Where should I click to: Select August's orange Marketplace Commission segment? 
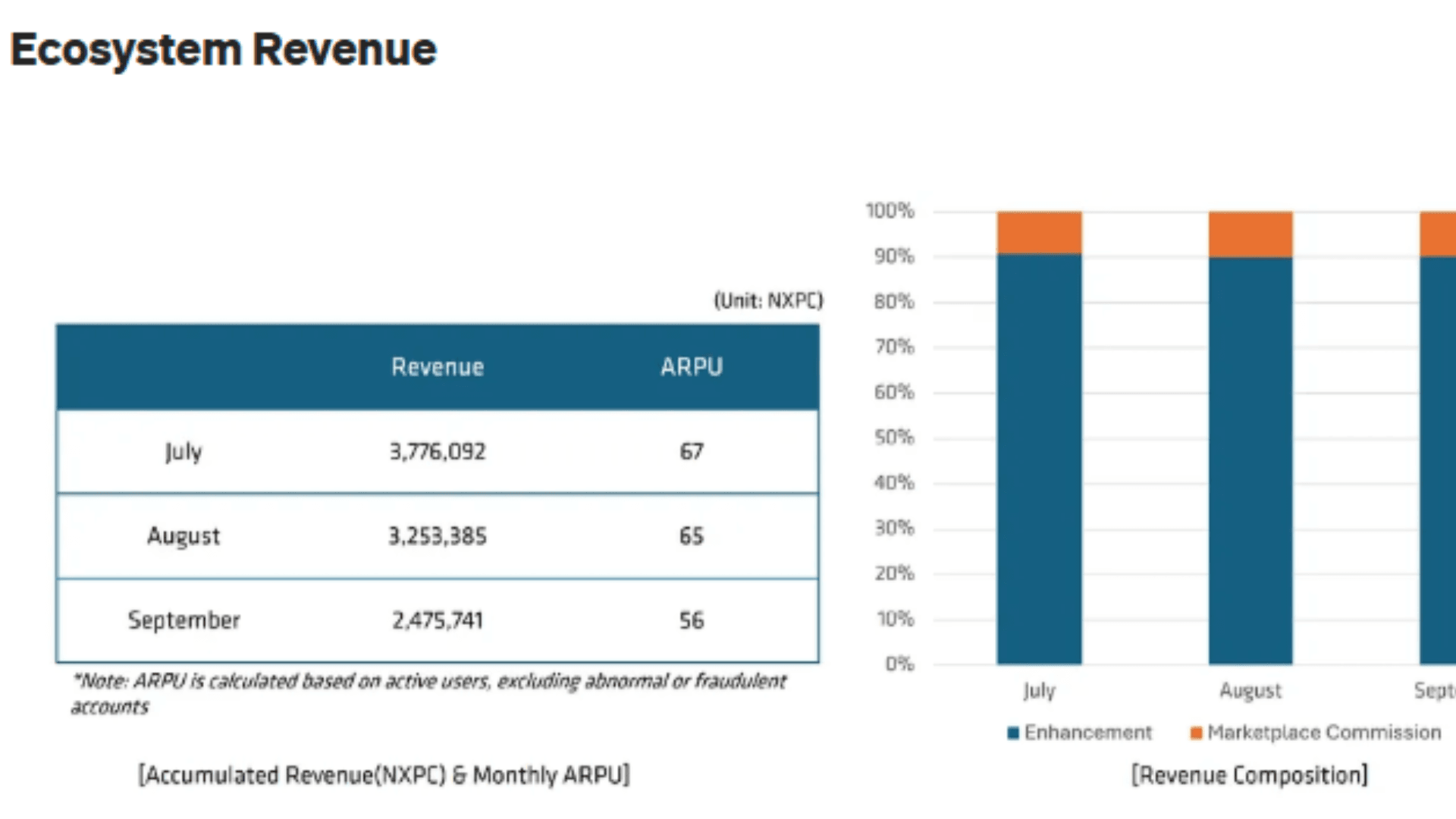1250,234
